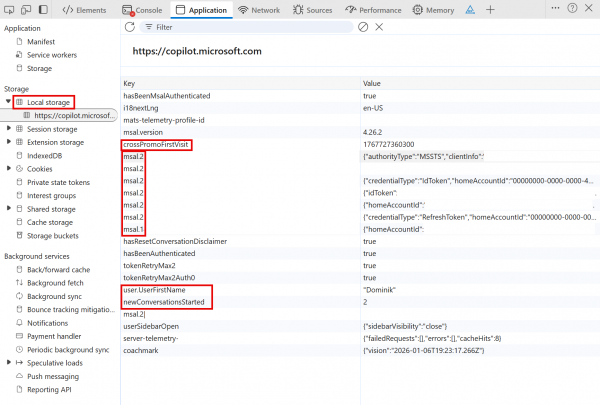600x405 pixels.
Task: Expand the Session storage tree node
Action: [x=9, y=128]
